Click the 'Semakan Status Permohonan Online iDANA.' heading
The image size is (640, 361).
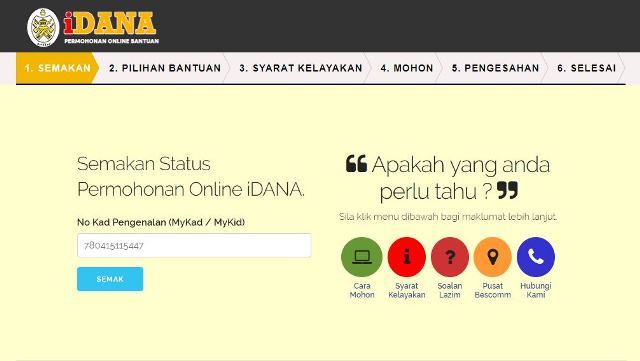(x=191, y=176)
